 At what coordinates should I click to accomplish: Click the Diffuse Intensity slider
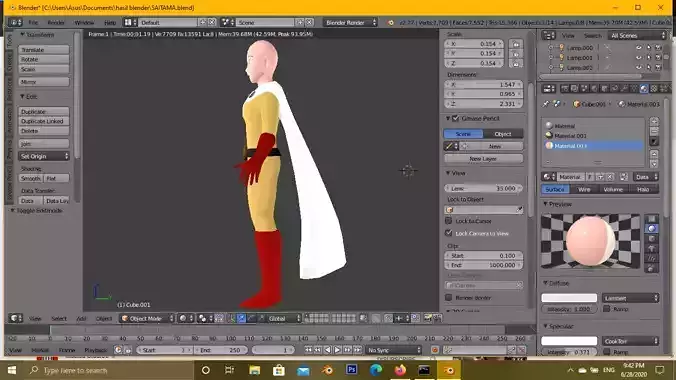click(x=569, y=309)
